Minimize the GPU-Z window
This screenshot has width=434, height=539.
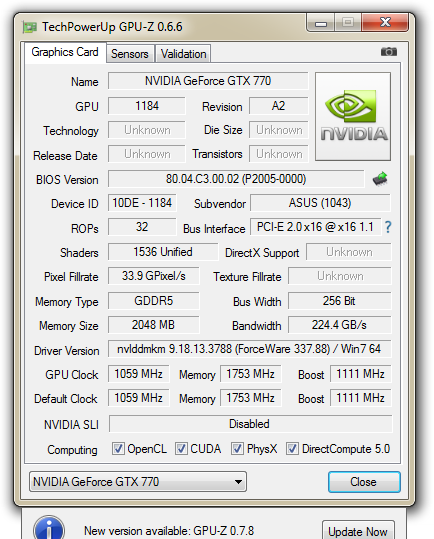321,23
